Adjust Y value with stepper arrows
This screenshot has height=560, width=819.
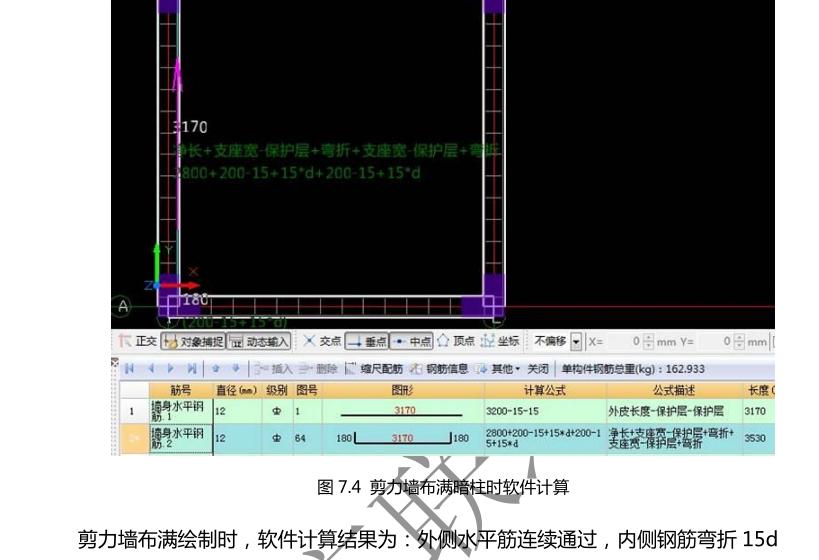(739, 342)
